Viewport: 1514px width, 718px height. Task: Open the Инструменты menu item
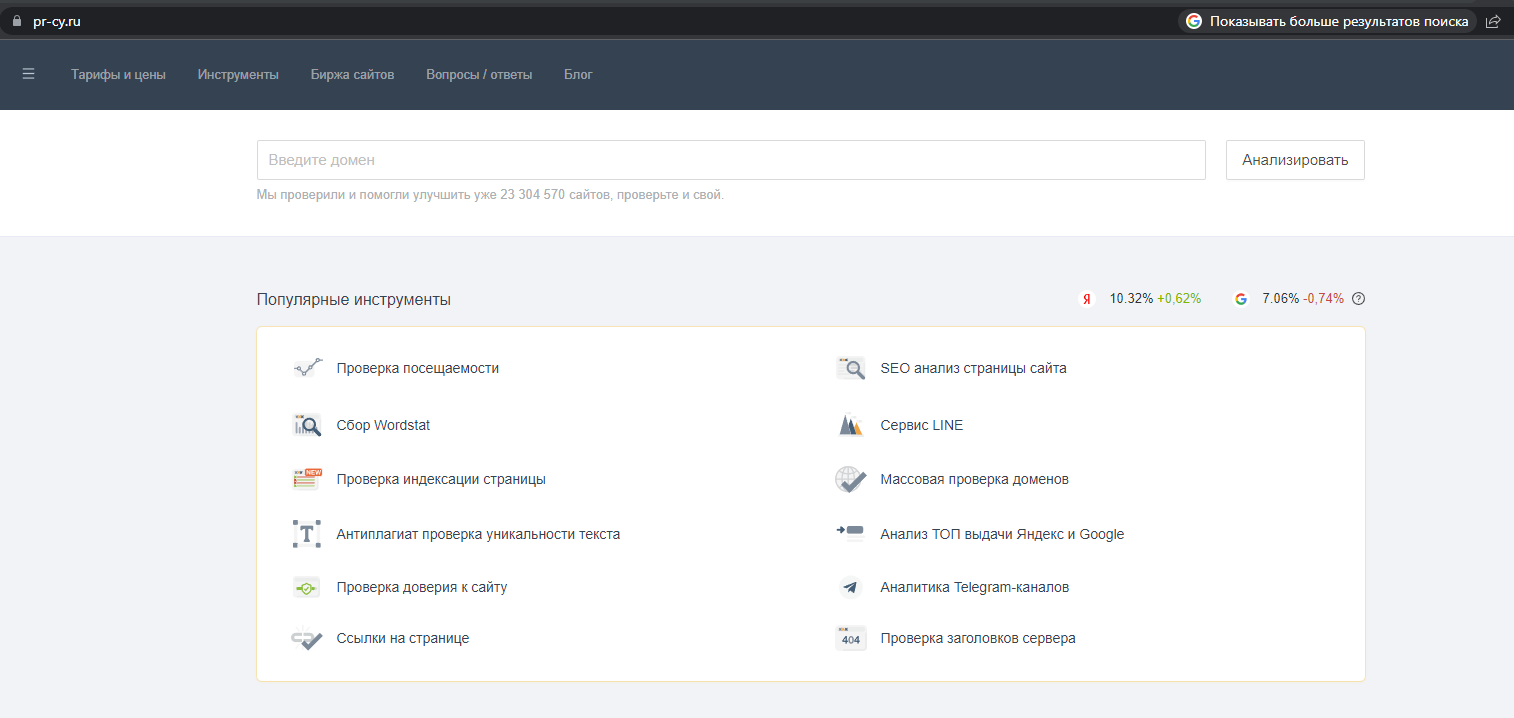coord(238,74)
